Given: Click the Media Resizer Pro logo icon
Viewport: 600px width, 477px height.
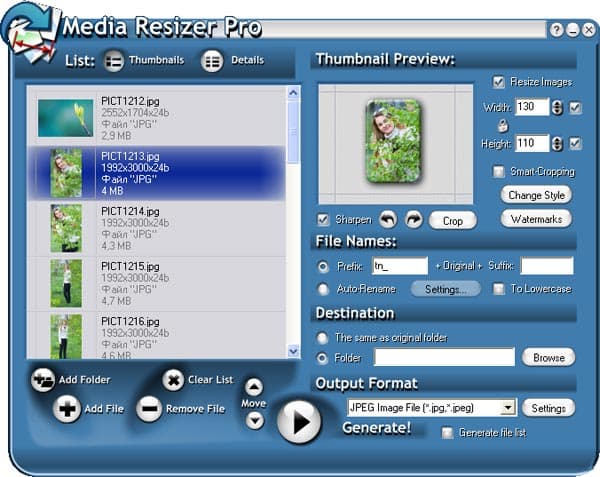Looking at the screenshot, I should [31, 33].
